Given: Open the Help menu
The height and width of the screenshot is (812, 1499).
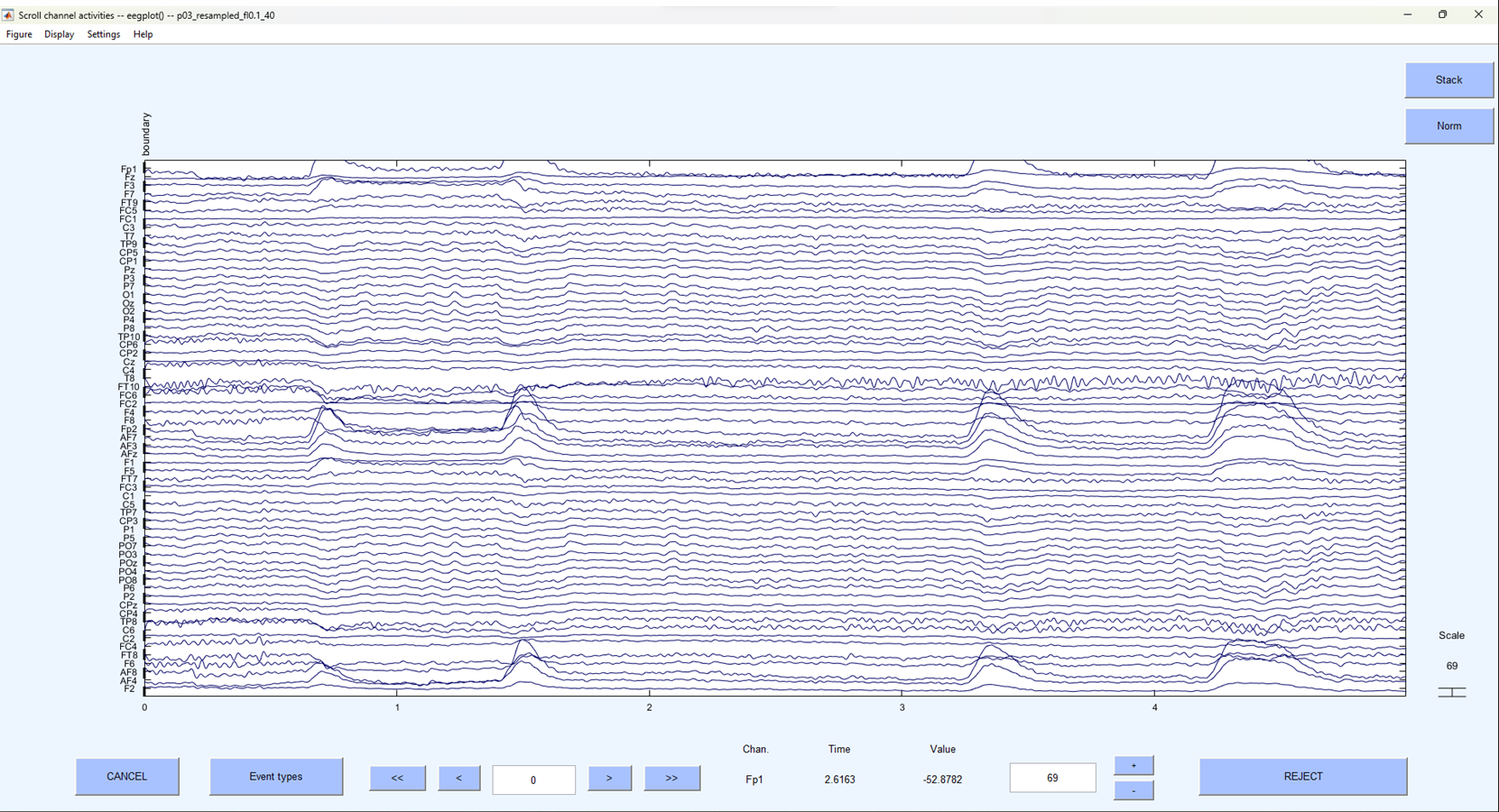Looking at the screenshot, I should click(x=143, y=34).
